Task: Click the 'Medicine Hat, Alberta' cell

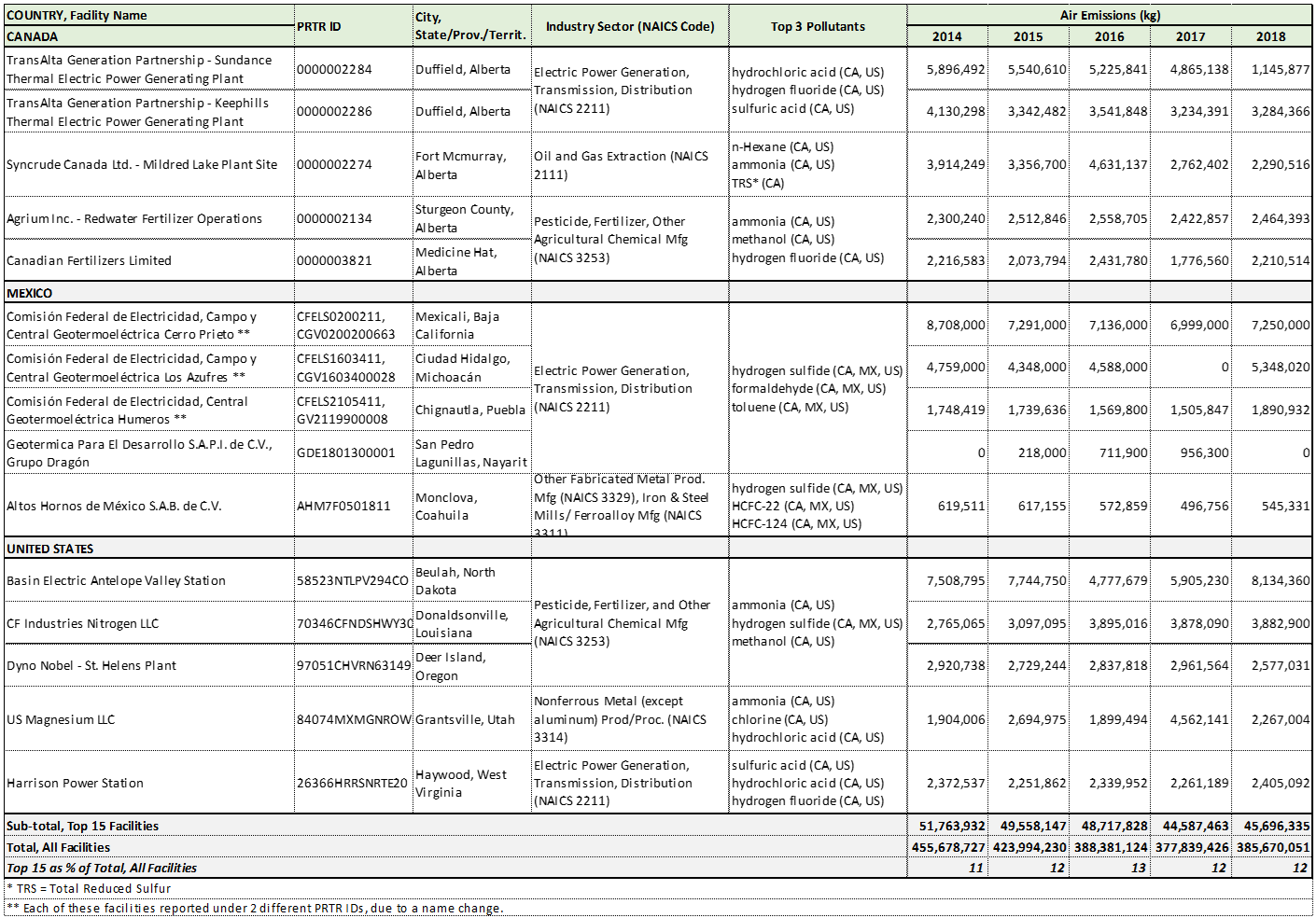Action: pos(456,261)
